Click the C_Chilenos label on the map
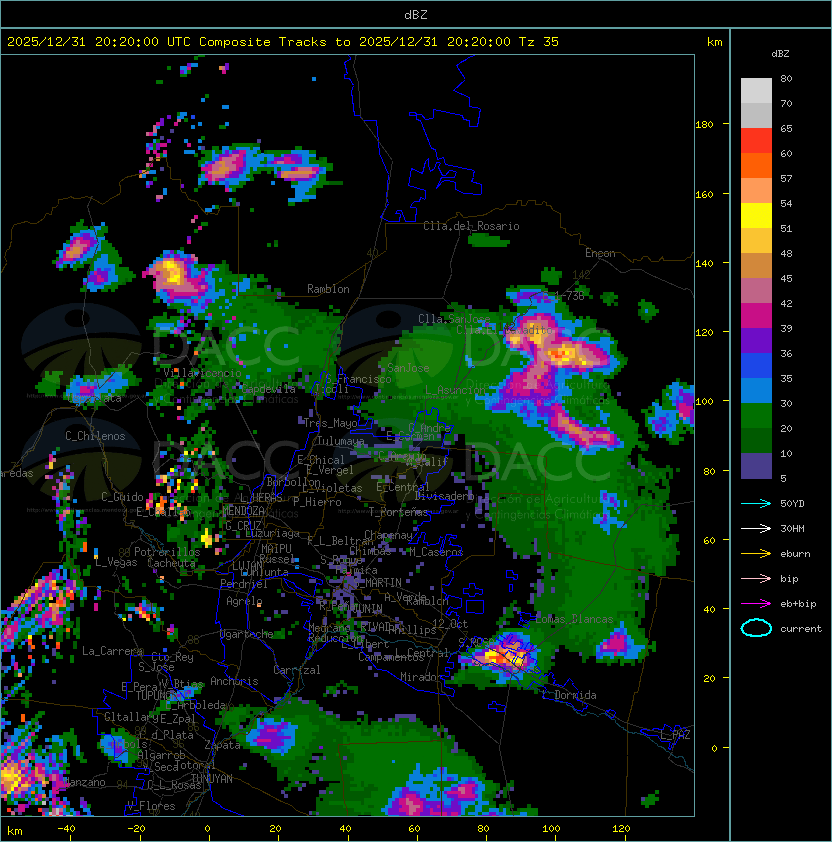 tap(95, 436)
